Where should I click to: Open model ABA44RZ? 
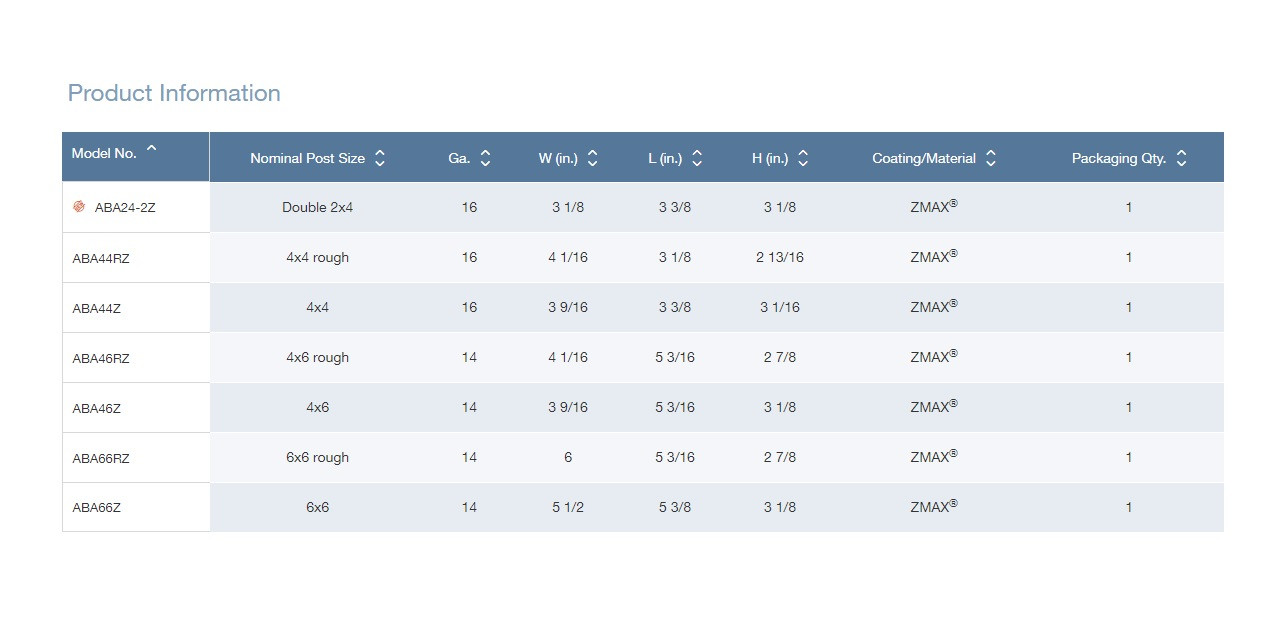pyautogui.click(x=101, y=258)
